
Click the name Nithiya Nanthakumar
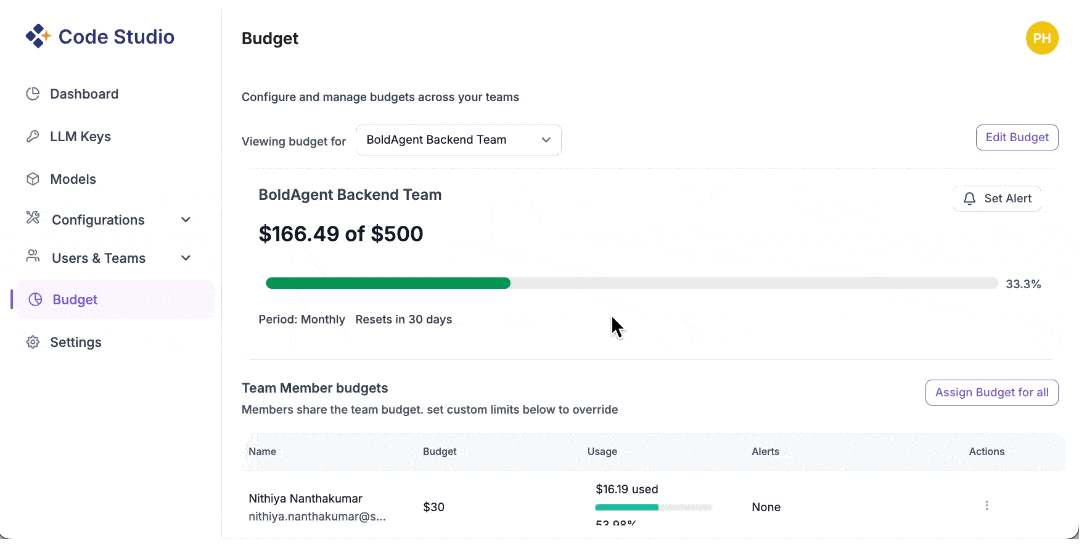click(x=305, y=498)
